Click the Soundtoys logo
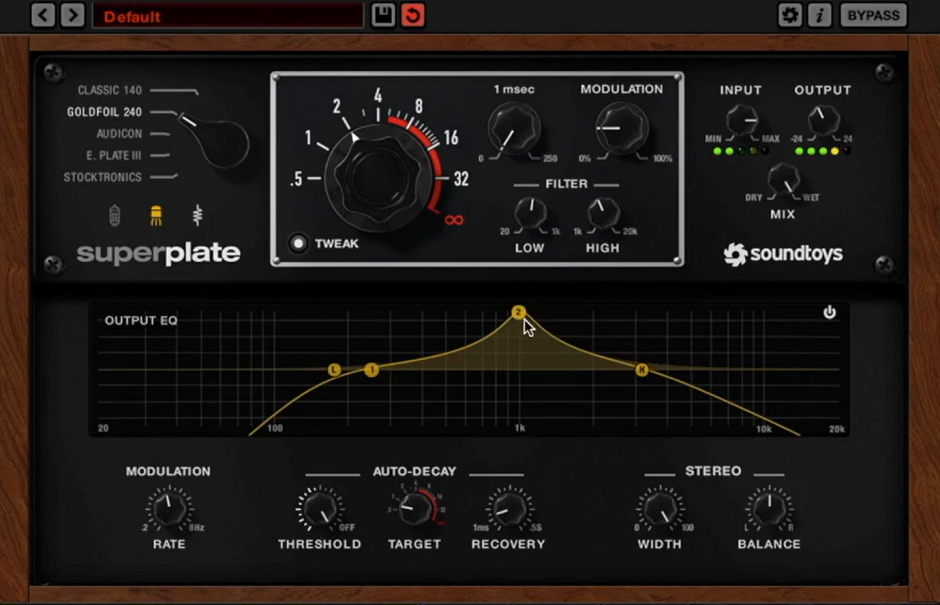This screenshot has height=605, width=940. (x=783, y=254)
